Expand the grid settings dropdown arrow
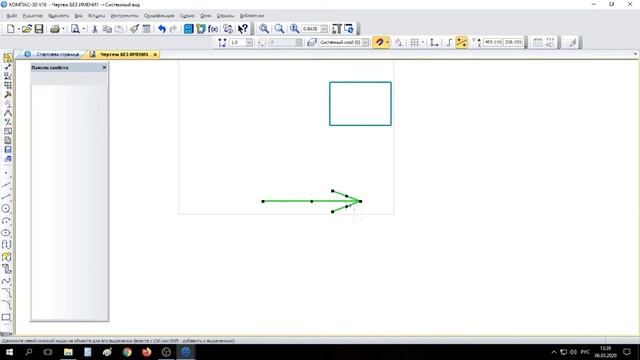The height and width of the screenshot is (360, 640). coord(423,42)
